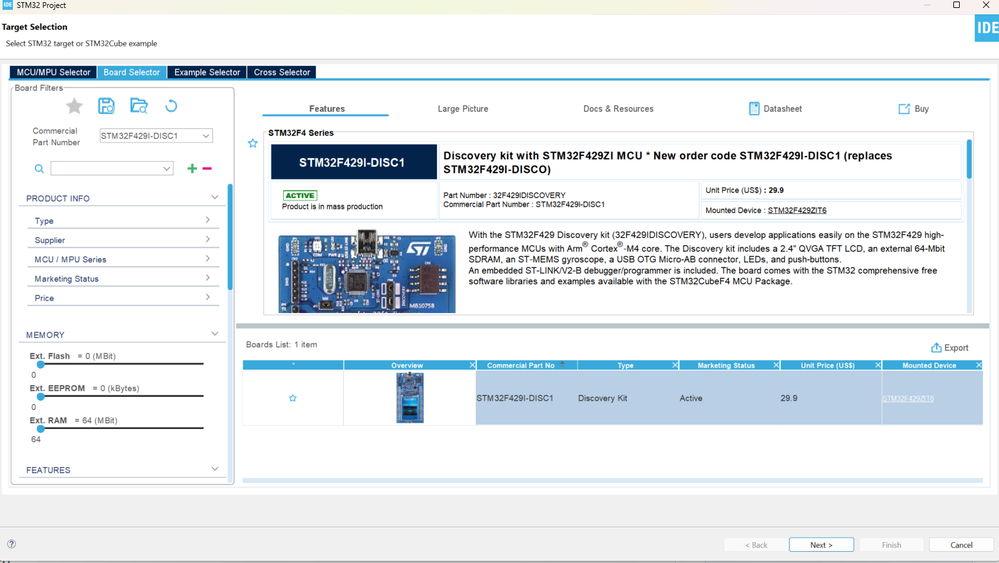Click the red minus remove icon
Image resolution: width=999 pixels, height=563 pixels.
pos(207,168)
